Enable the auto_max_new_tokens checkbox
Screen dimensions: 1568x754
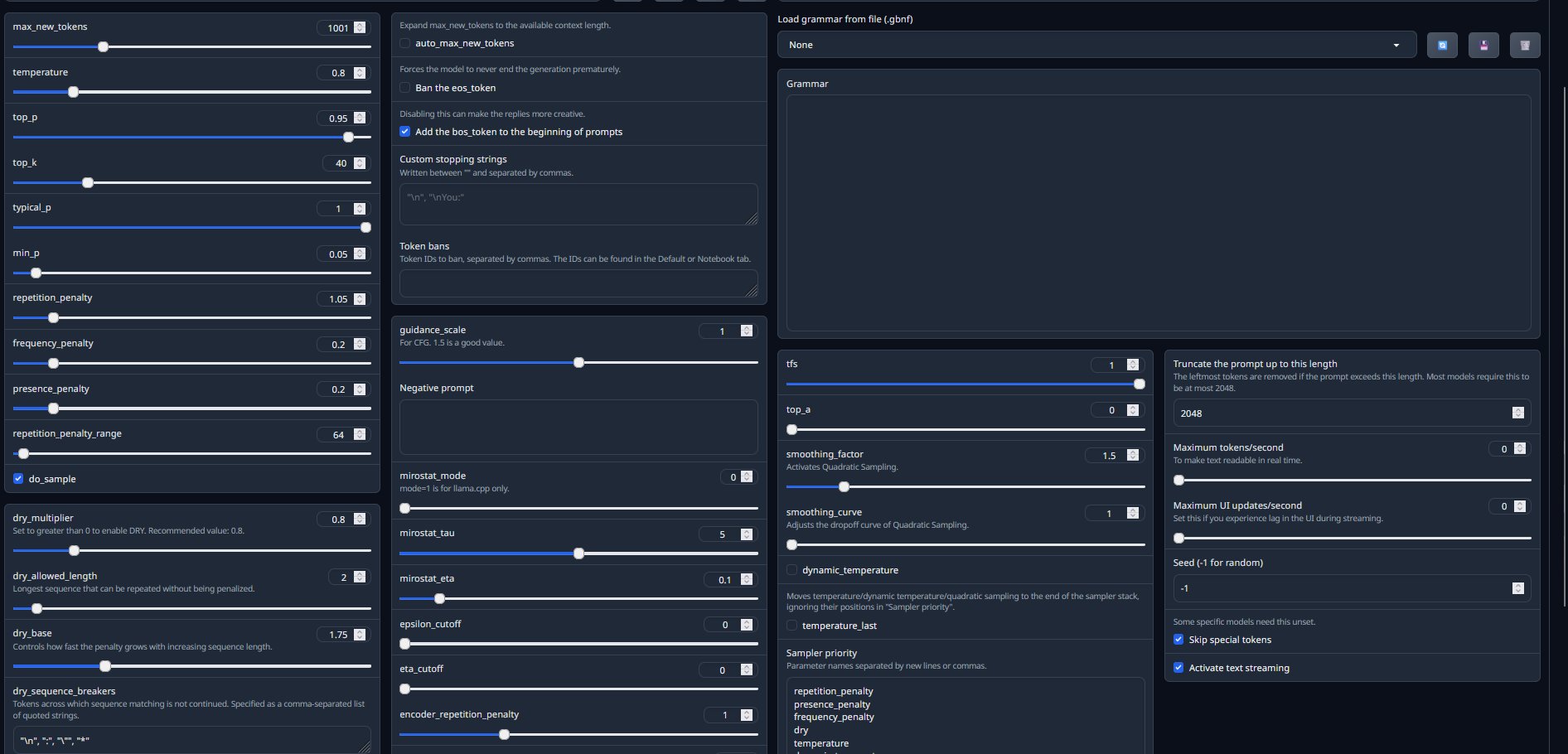tap(405, 43)
